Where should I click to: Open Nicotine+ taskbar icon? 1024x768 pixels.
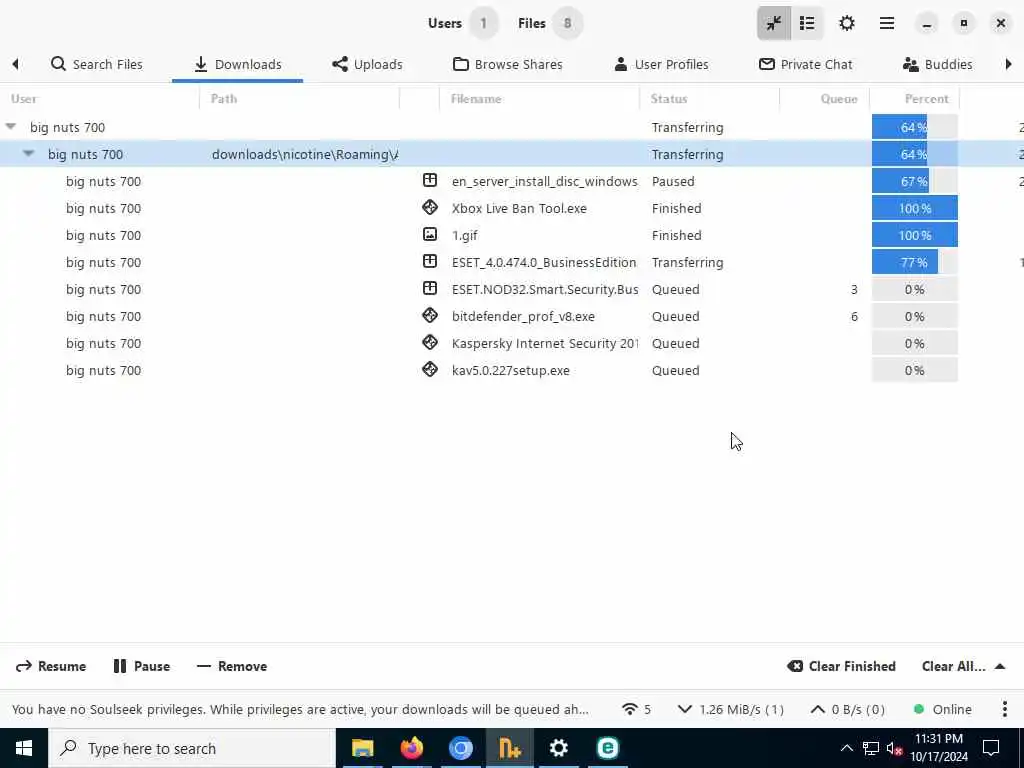(509, 748)
